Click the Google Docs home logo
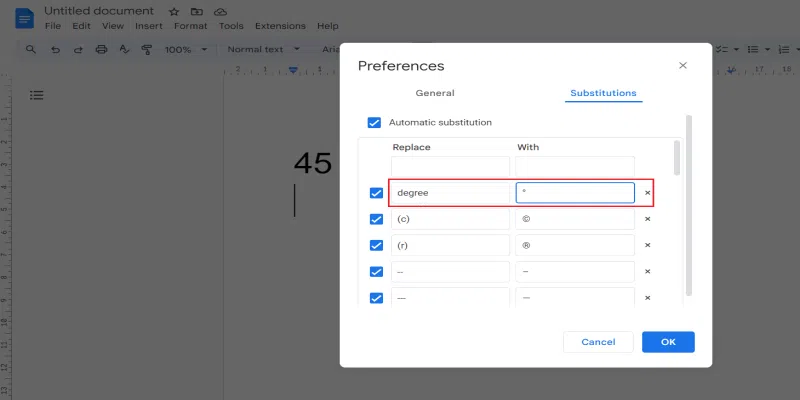The width and height of the screenshot is (800, 400). [x=24, y=19]
